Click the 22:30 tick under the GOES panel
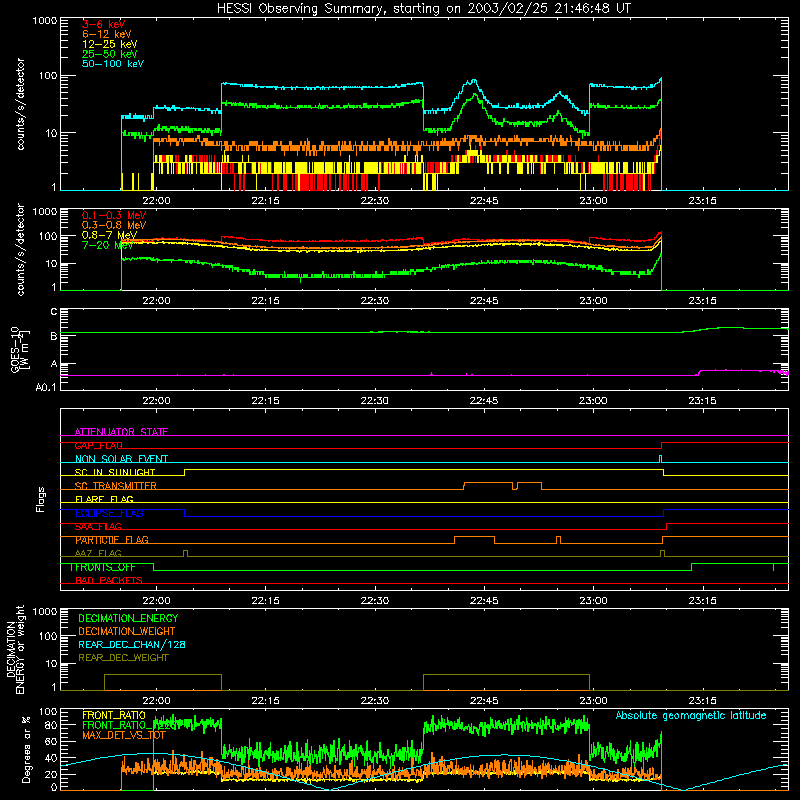800x800 pixels. coord(374,401)
